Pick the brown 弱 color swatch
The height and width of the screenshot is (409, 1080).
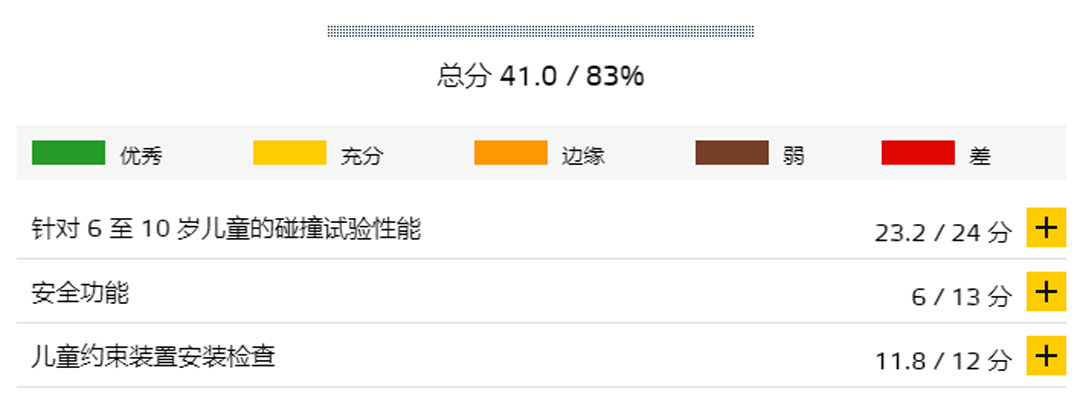tap(731, 153)
